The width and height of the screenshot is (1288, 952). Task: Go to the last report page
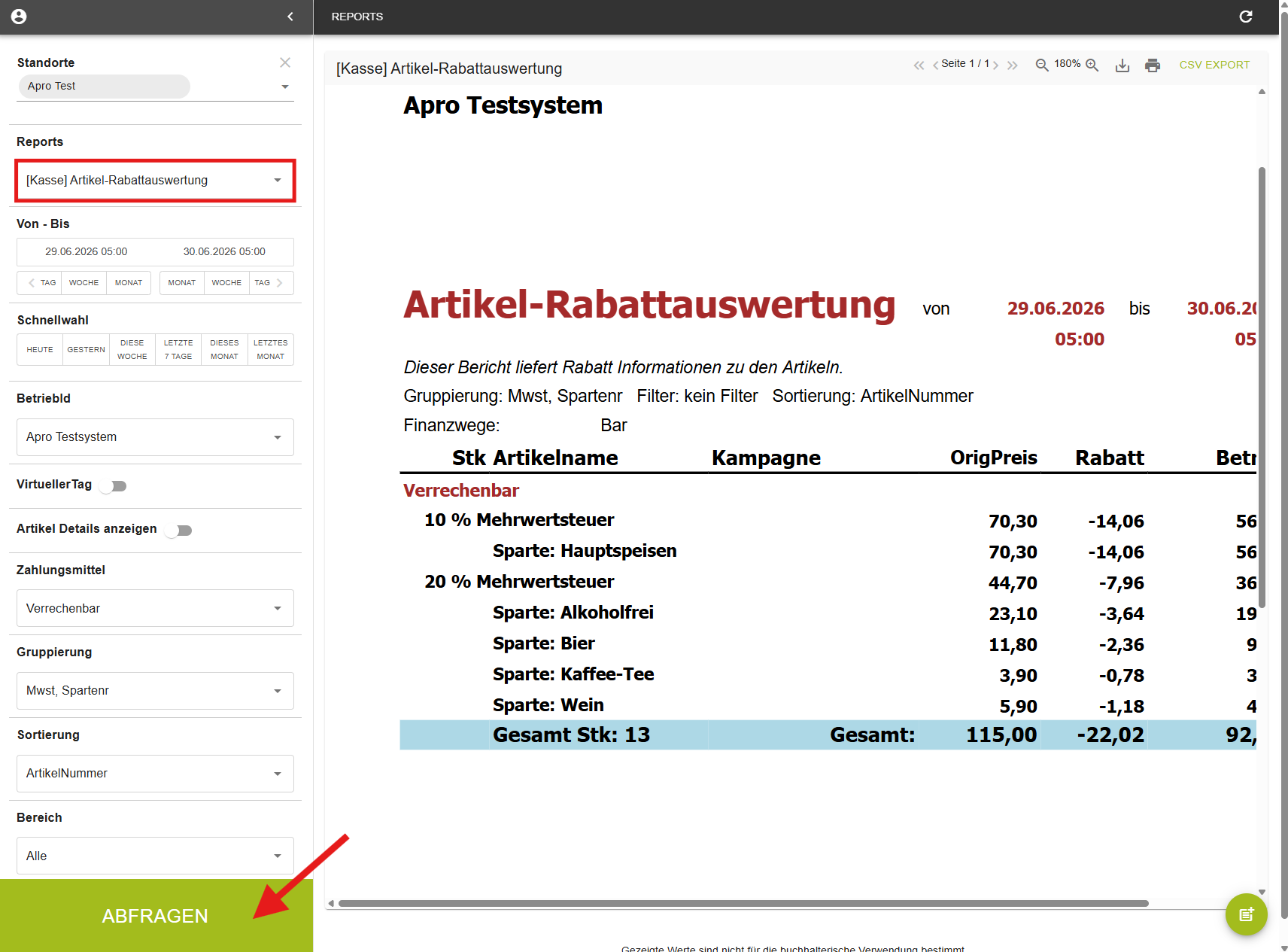pyautogui.click(x=1013, y=65)
